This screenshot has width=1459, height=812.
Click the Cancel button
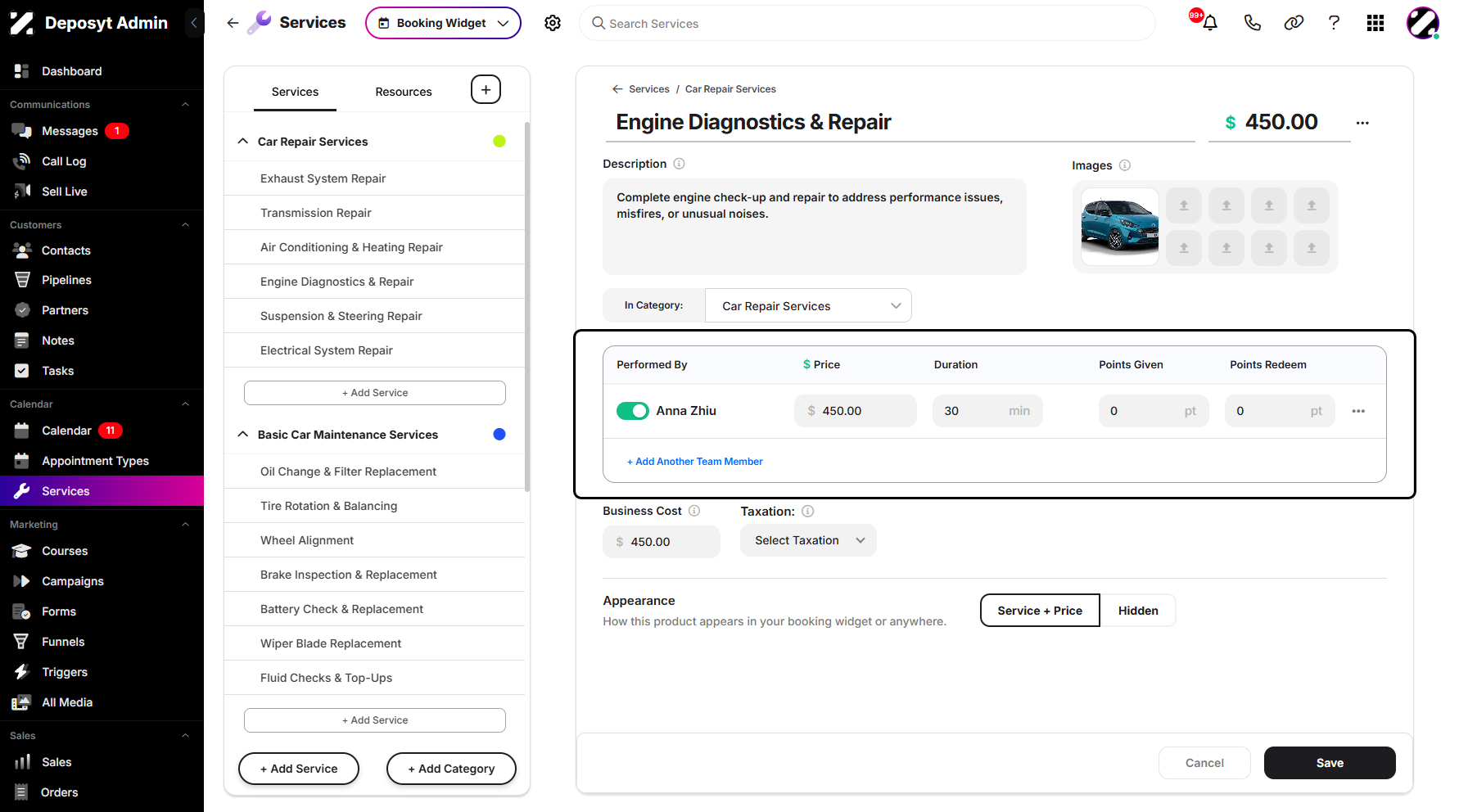pyautogui.click(x=1204, y=763)
